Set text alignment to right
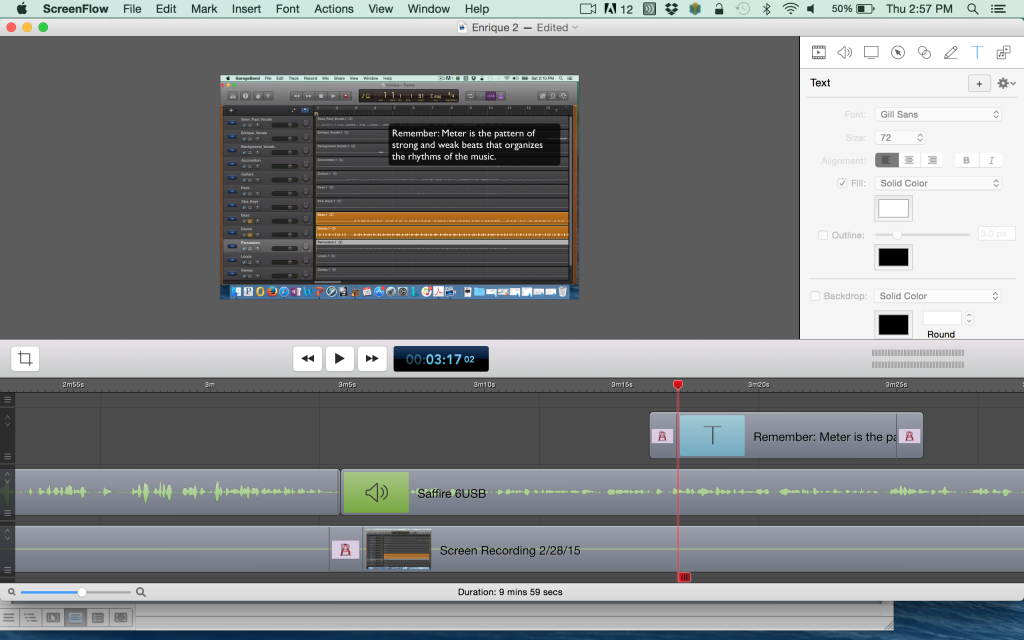The width and height of the screenshot is (1024, 640). point(933,160)
